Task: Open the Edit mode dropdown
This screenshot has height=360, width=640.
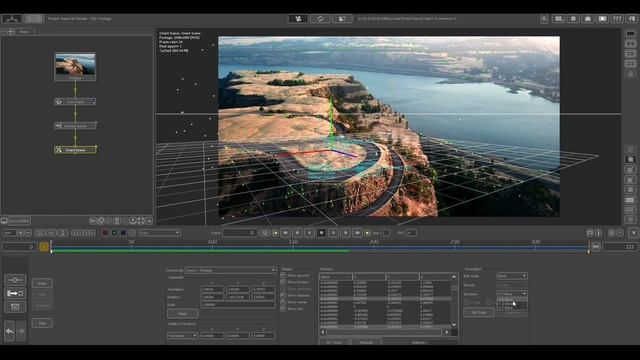Action: coord(512,276)
